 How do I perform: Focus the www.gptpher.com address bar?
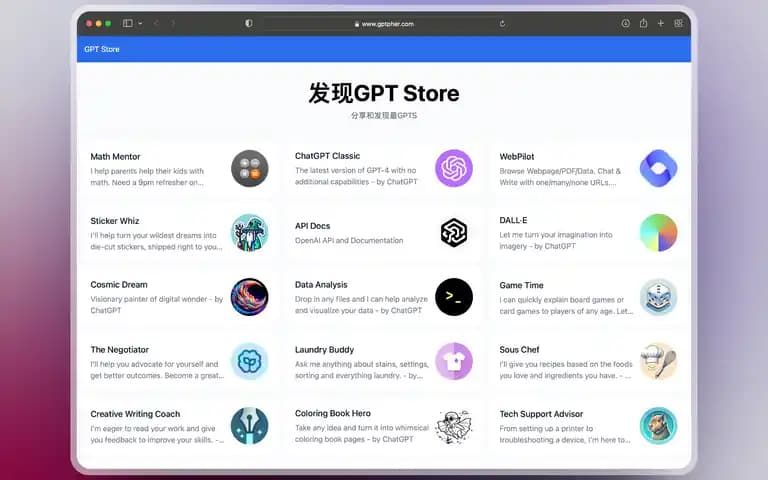(x=383, y=24)
